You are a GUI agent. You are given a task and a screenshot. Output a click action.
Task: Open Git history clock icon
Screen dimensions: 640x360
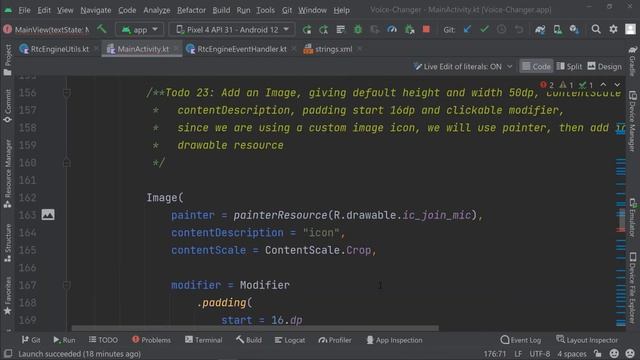point(501,29)
